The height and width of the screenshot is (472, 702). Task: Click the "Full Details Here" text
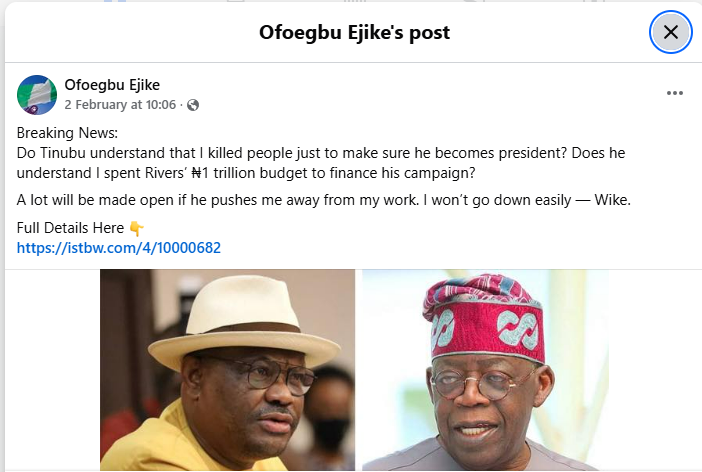coord(72,229)
